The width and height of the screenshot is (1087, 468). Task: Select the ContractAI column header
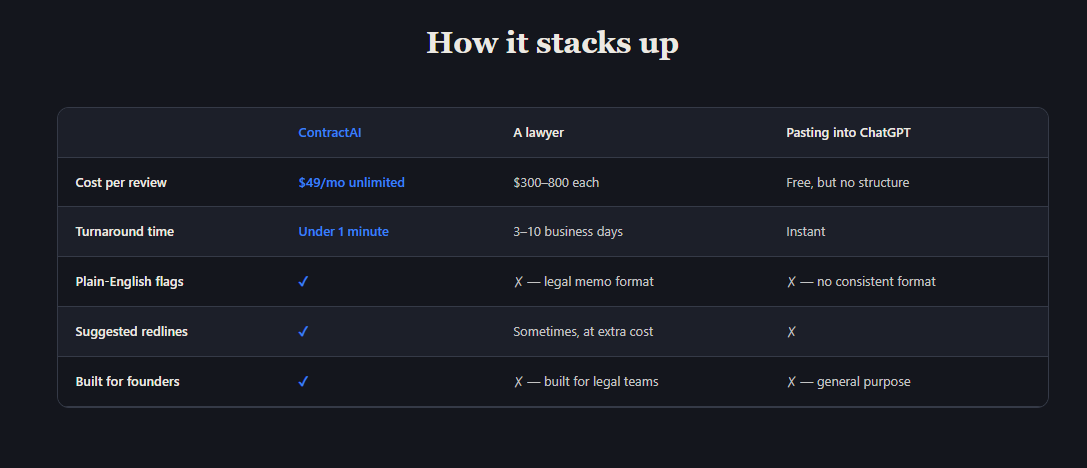click(329, 132)
